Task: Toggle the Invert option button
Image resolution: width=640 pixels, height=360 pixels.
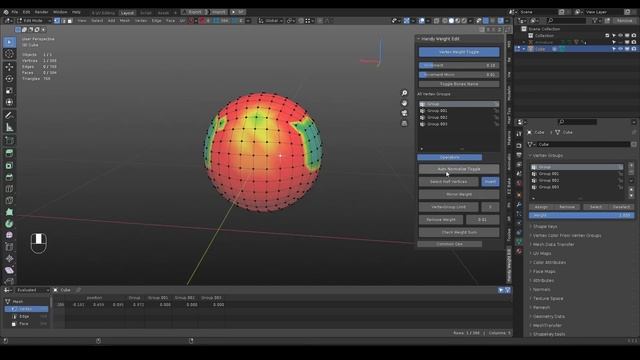Action: tap(490, 182)
